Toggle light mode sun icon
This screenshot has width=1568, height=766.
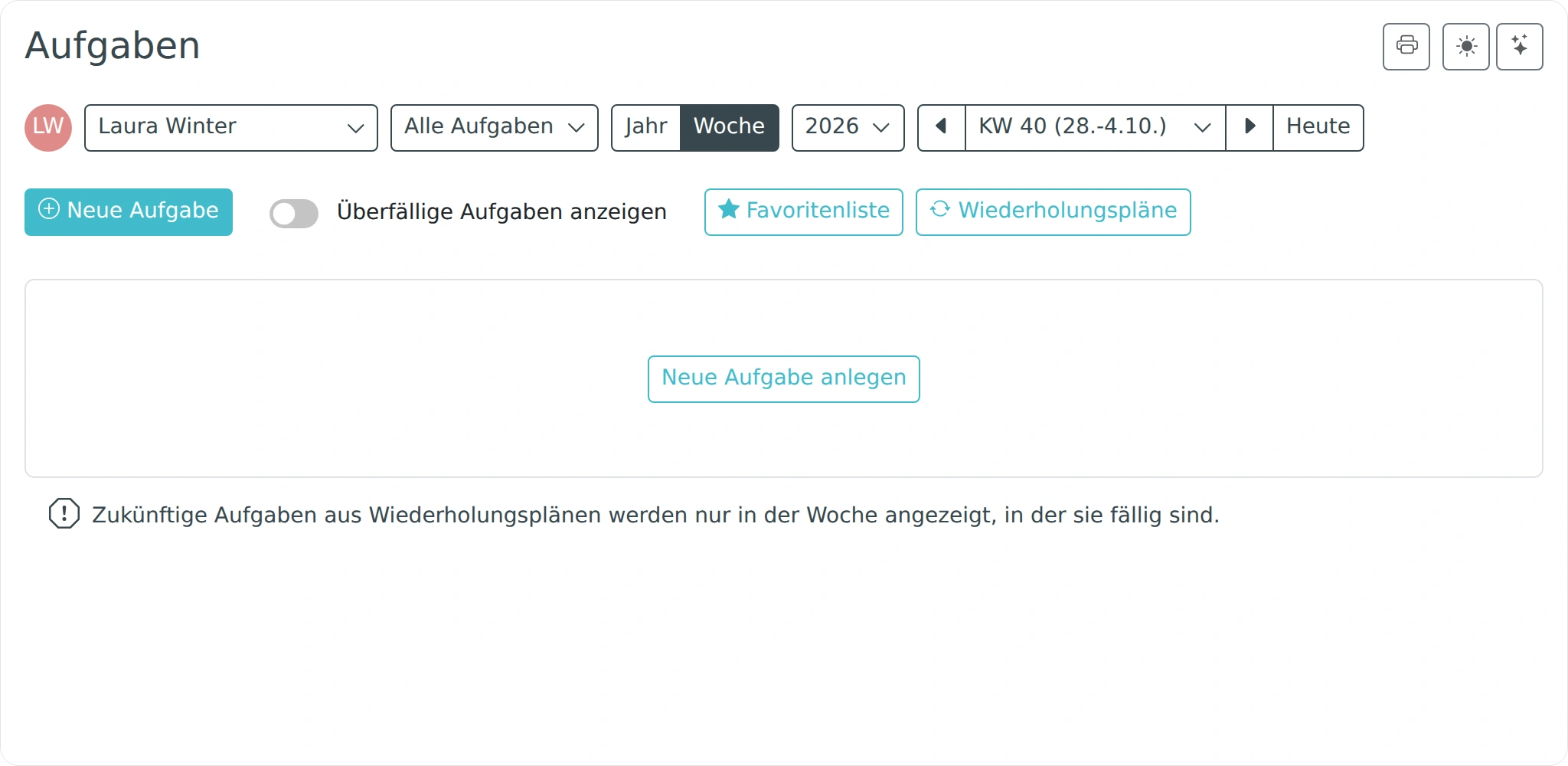[1466, 47]
